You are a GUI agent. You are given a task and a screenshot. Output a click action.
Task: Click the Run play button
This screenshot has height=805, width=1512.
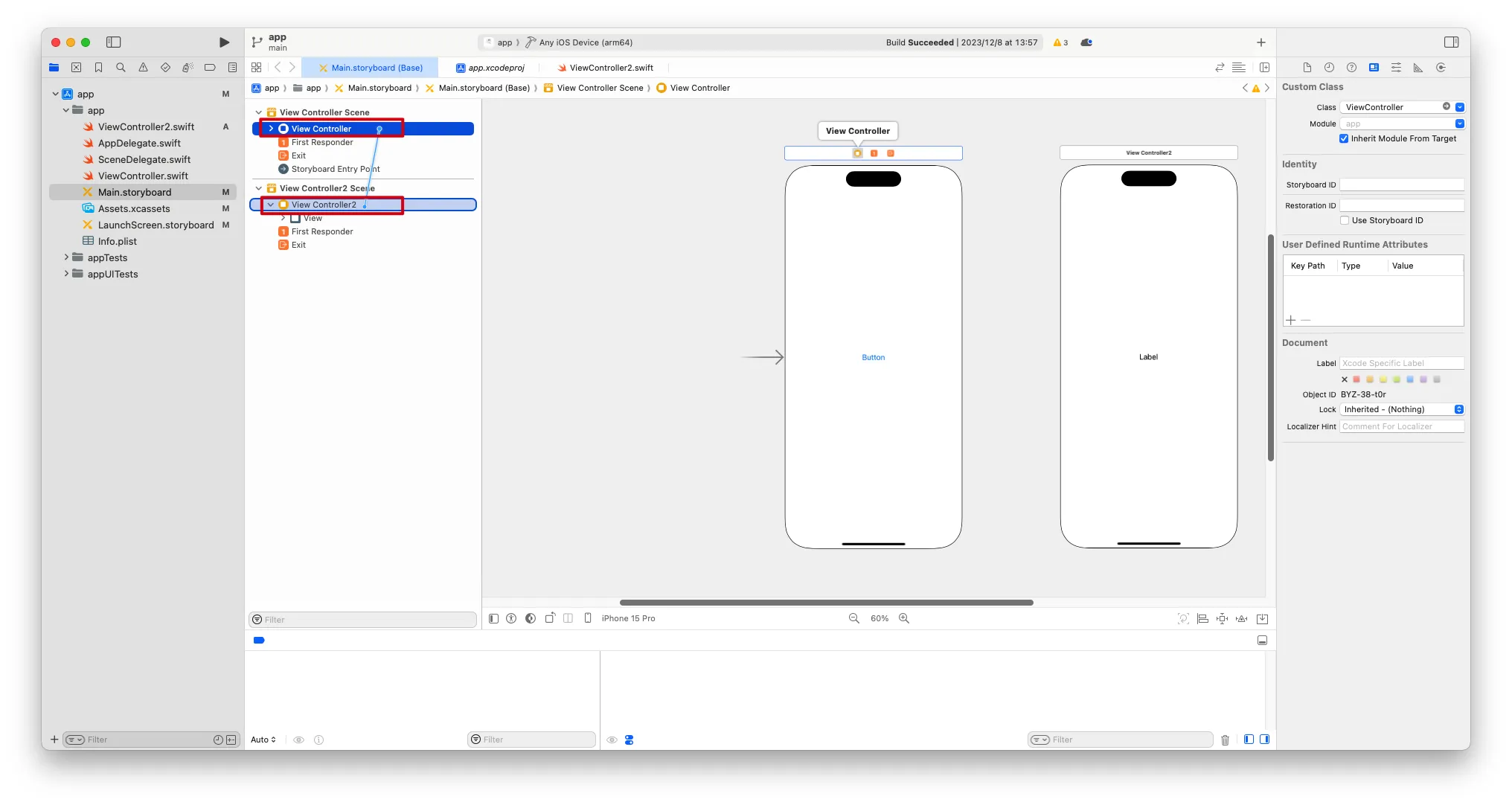224,42
